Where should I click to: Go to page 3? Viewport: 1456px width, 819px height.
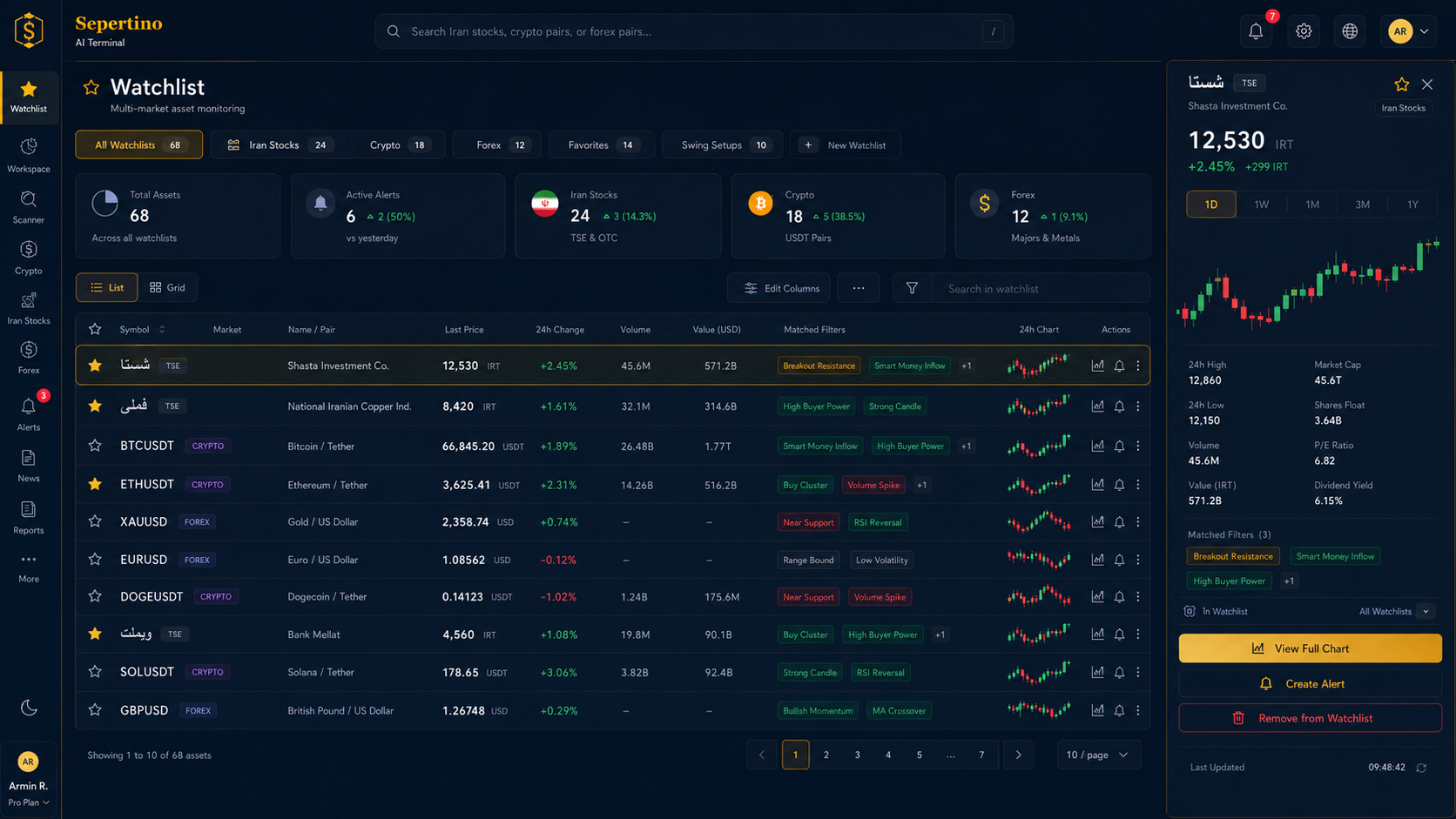pyautogui.click(x=857, y=755)
